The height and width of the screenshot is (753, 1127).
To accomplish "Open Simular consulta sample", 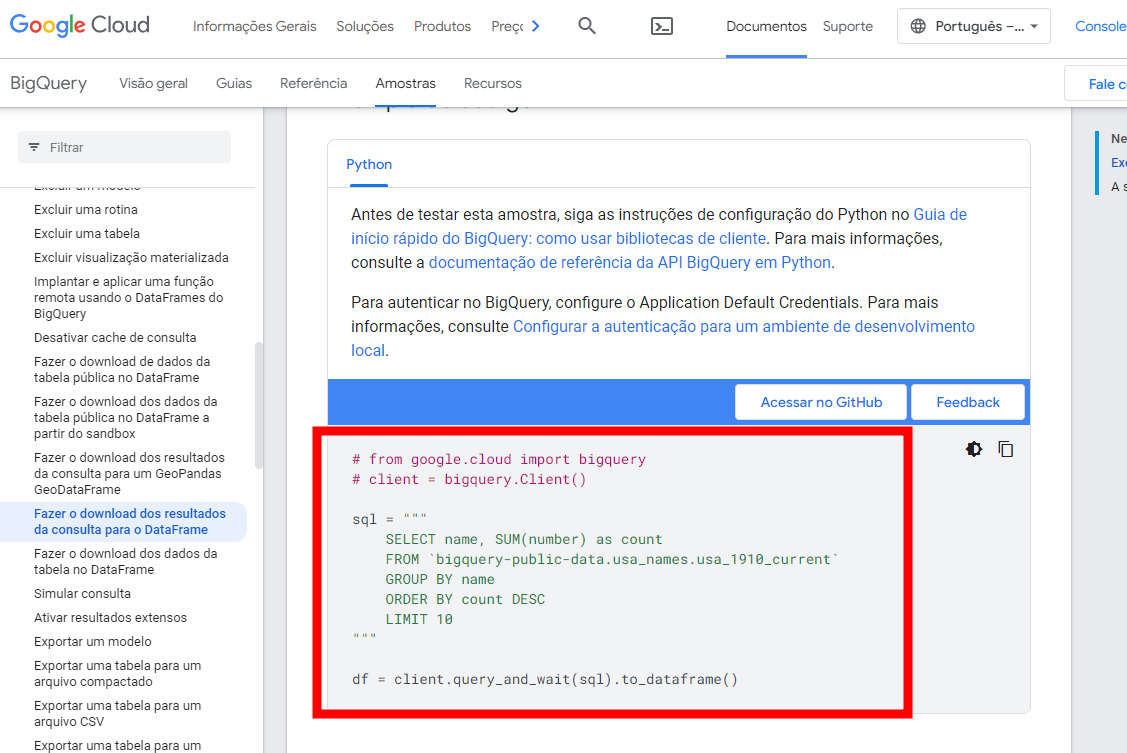I will coord(82,593).
